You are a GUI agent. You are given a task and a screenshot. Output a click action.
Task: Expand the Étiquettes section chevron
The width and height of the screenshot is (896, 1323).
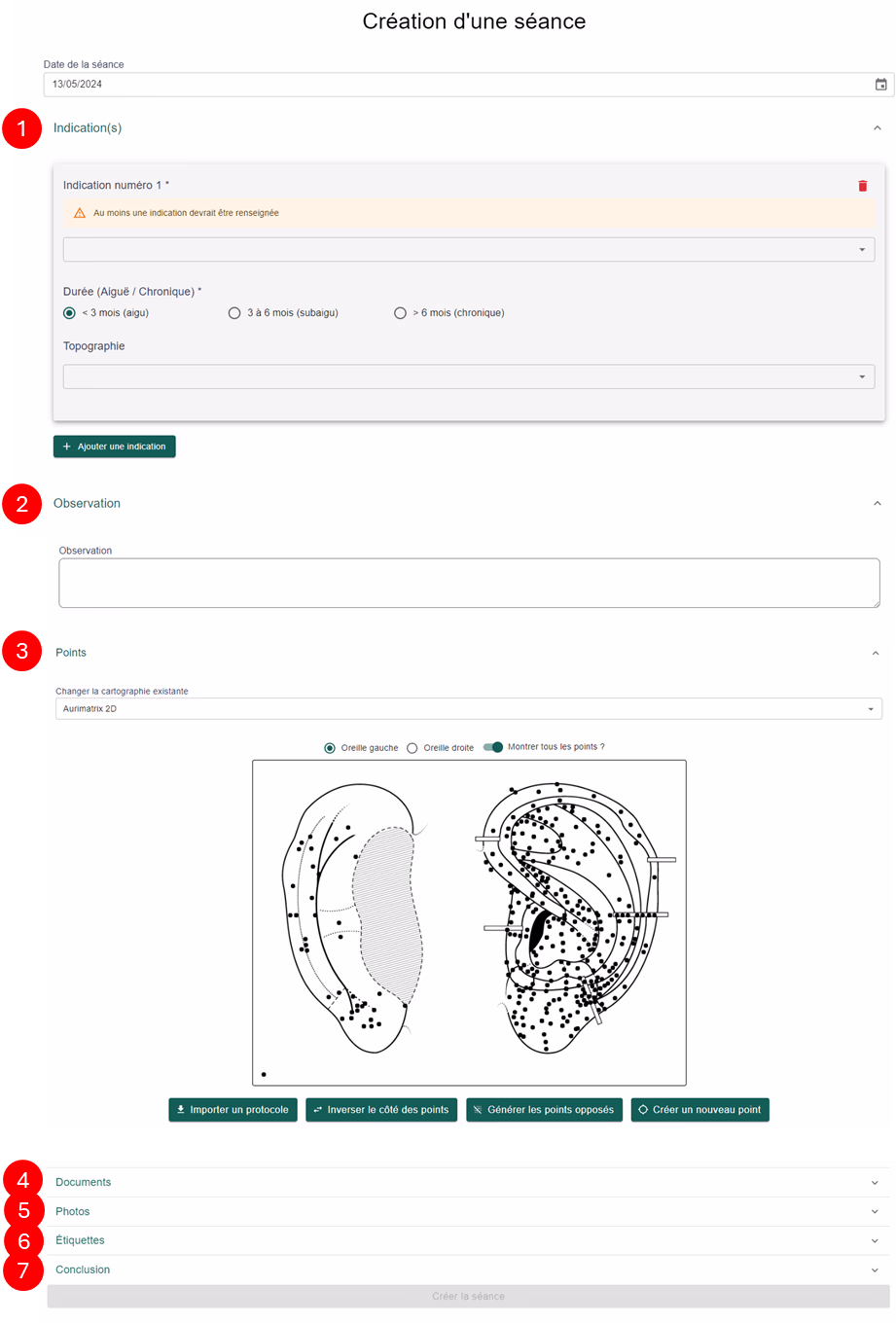(x=875, y=1241)
